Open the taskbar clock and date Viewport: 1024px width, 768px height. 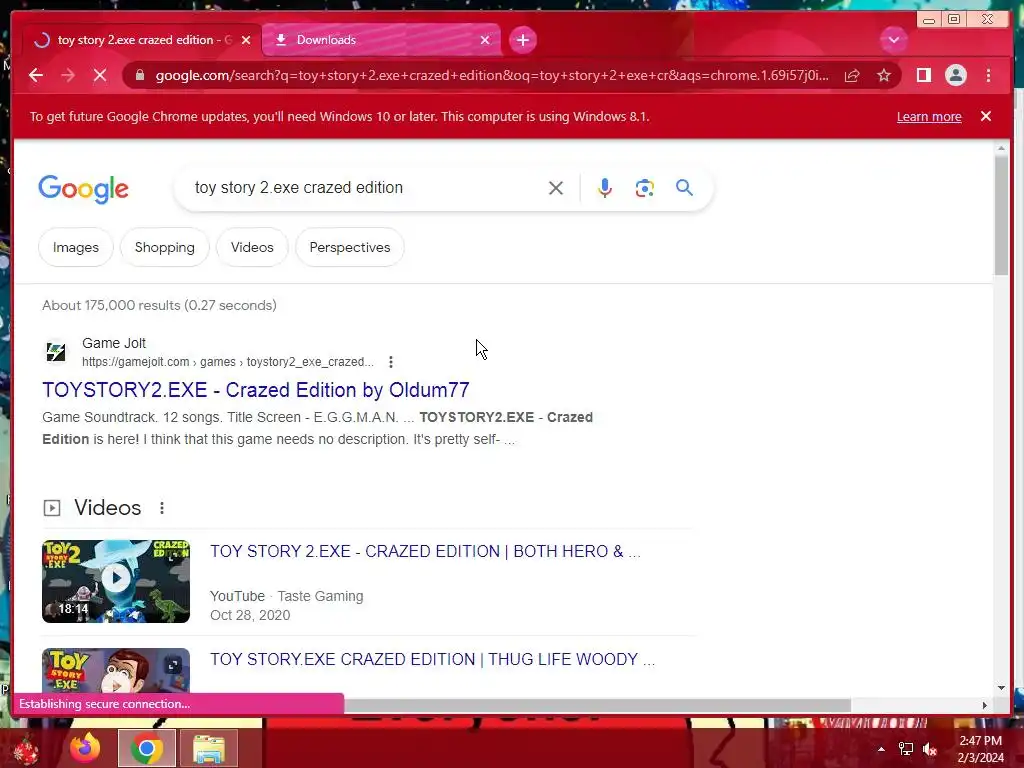click(980, 749)
